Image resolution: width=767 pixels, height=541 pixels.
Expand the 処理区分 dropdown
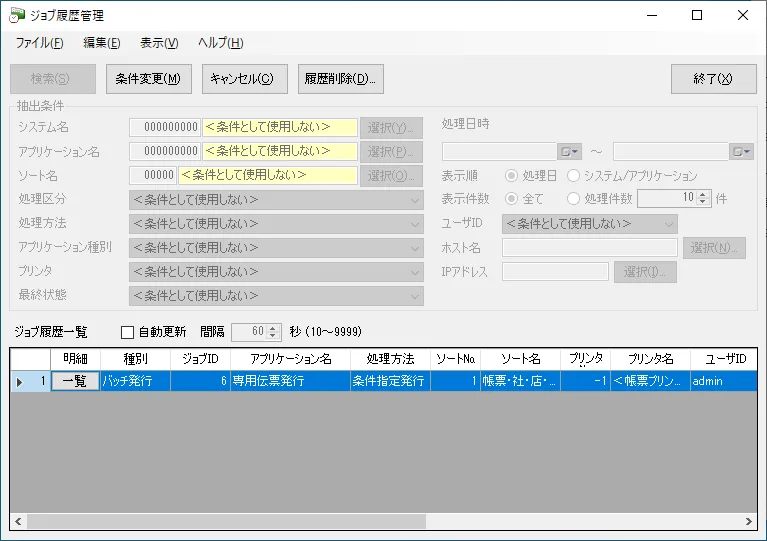point(415,200)
